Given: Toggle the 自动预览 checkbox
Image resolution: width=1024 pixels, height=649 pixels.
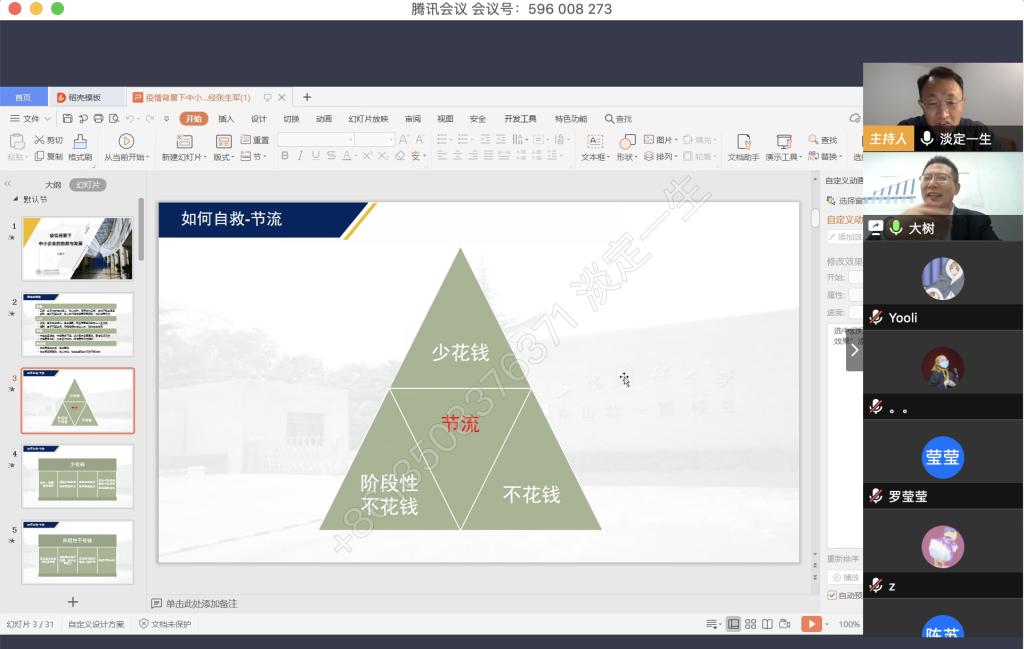Looking at the screenshot, I should pyautogui.click(x=832, y=595).
